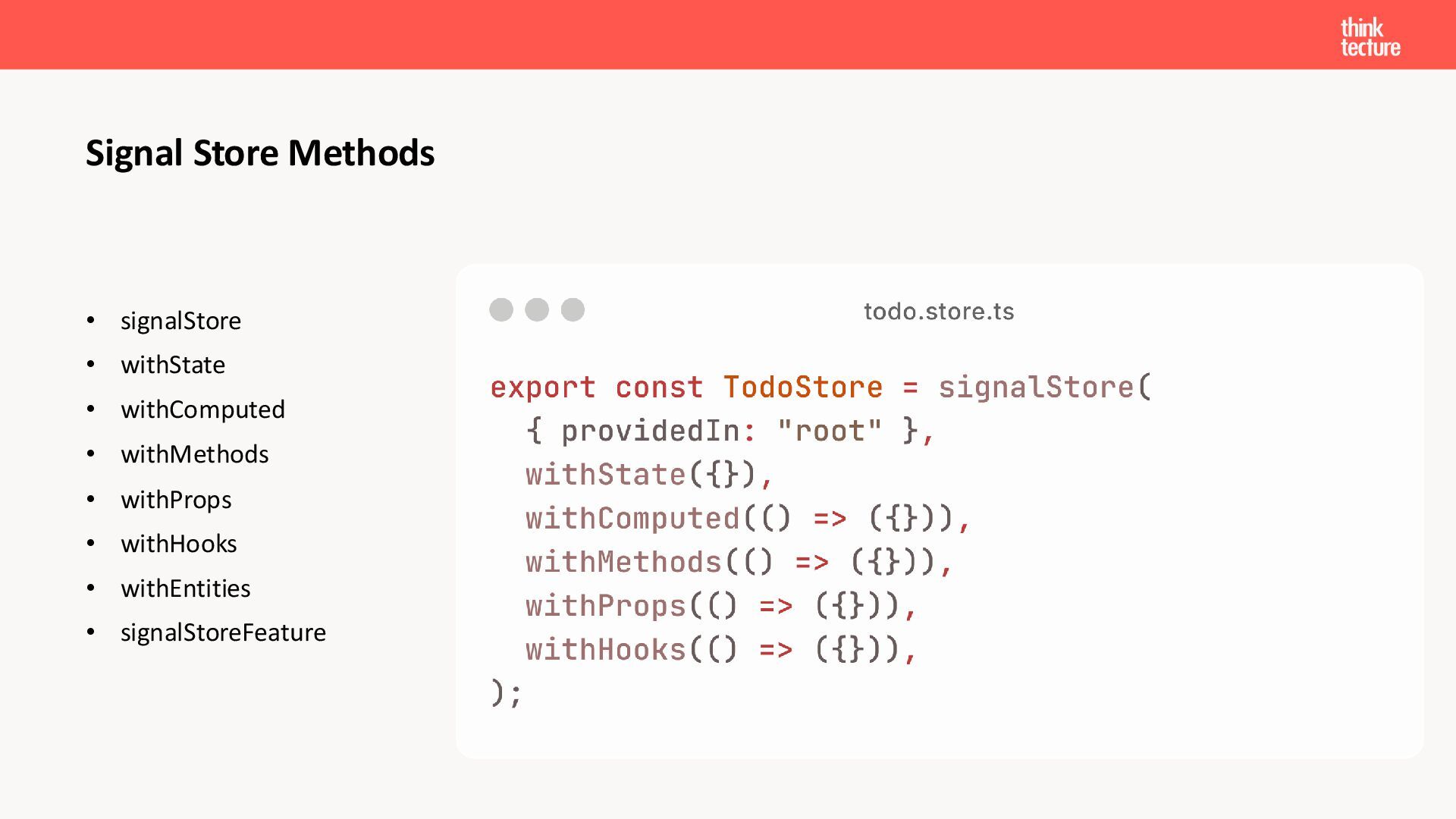Click withHooks in the code snippet

click(x=605, y=650)
